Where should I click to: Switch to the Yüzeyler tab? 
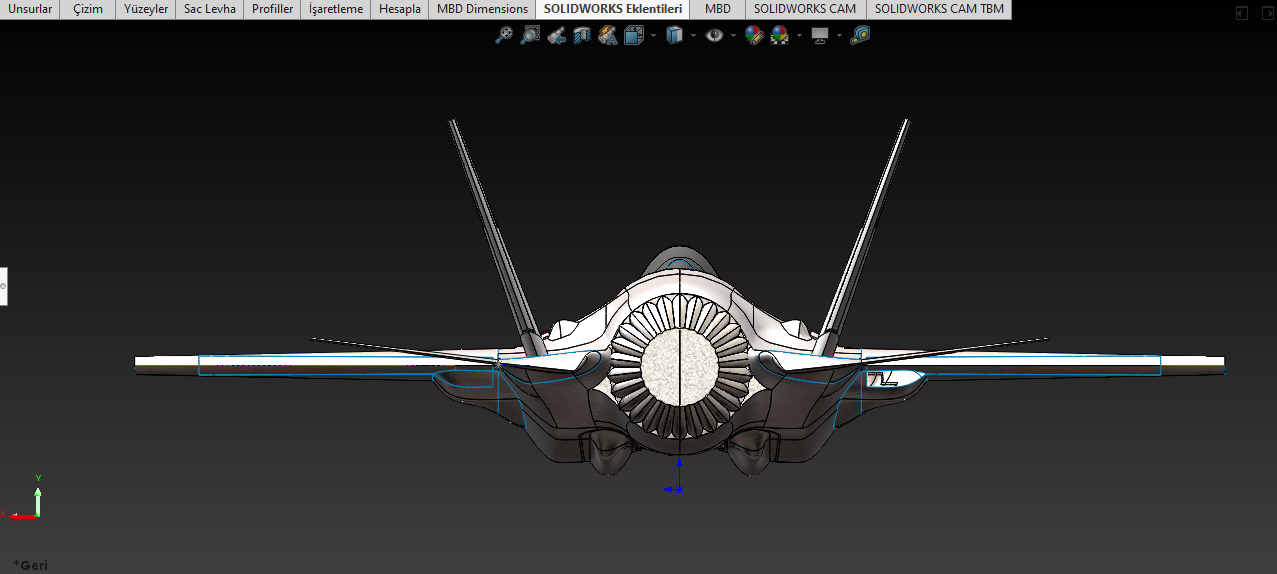click(146, 9)
